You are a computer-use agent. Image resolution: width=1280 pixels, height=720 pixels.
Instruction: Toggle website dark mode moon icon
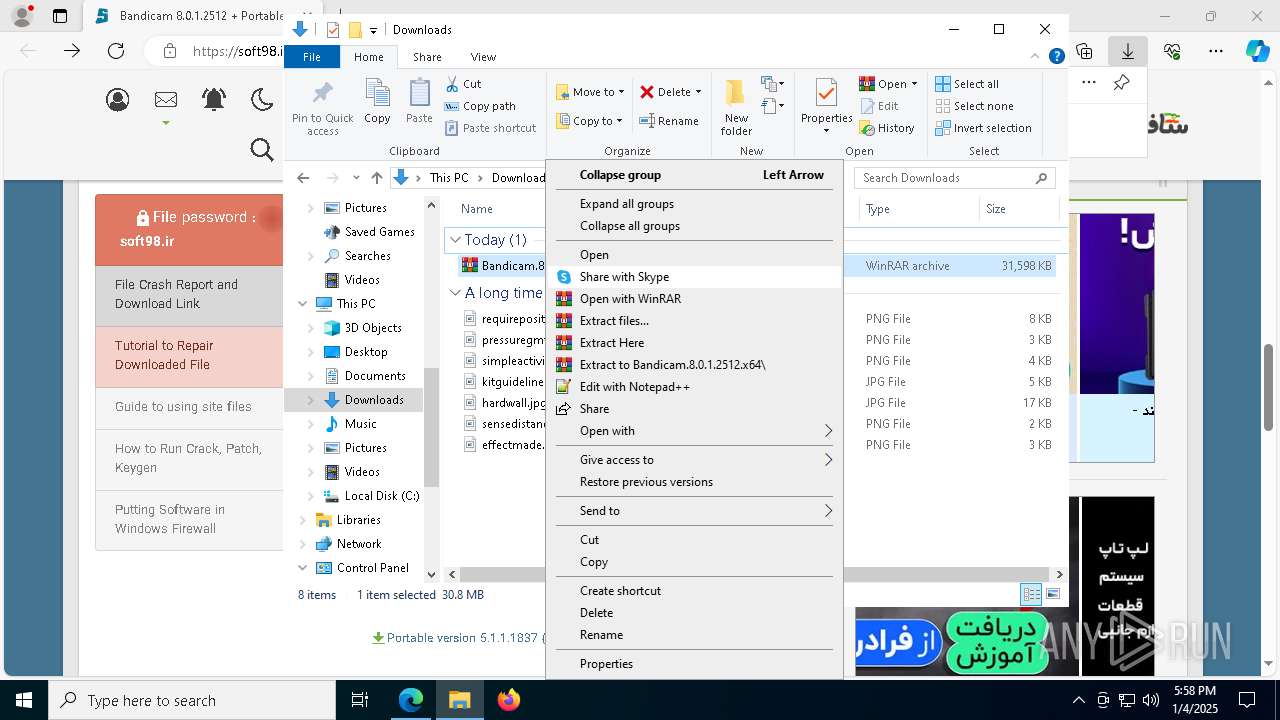click(262, 99)
